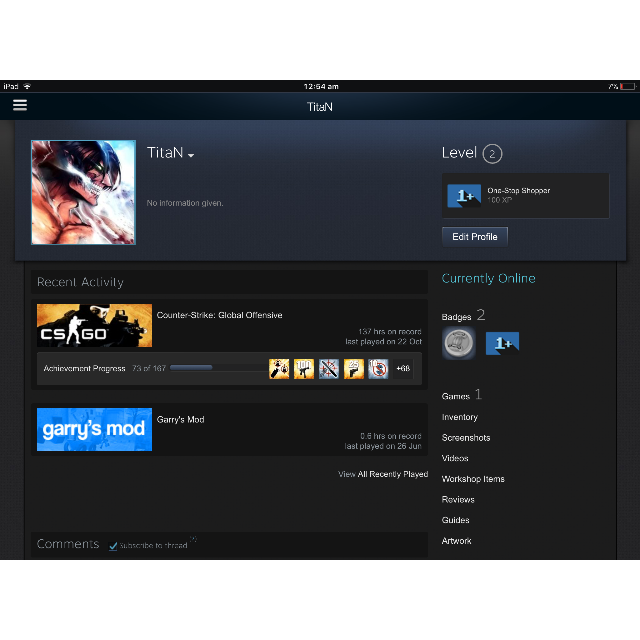
Task: Click the first CS:GO achievement icon
Action: pos(279,369)
